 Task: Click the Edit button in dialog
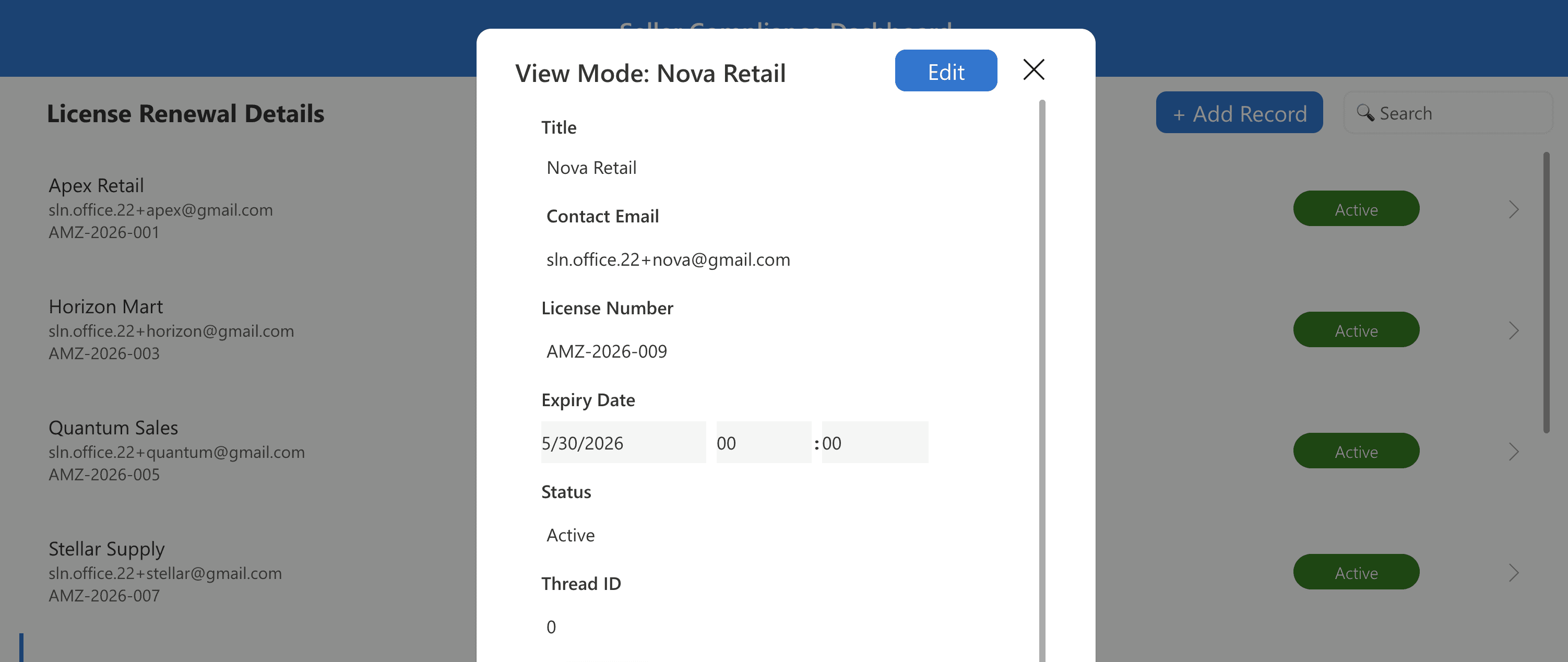945,71
